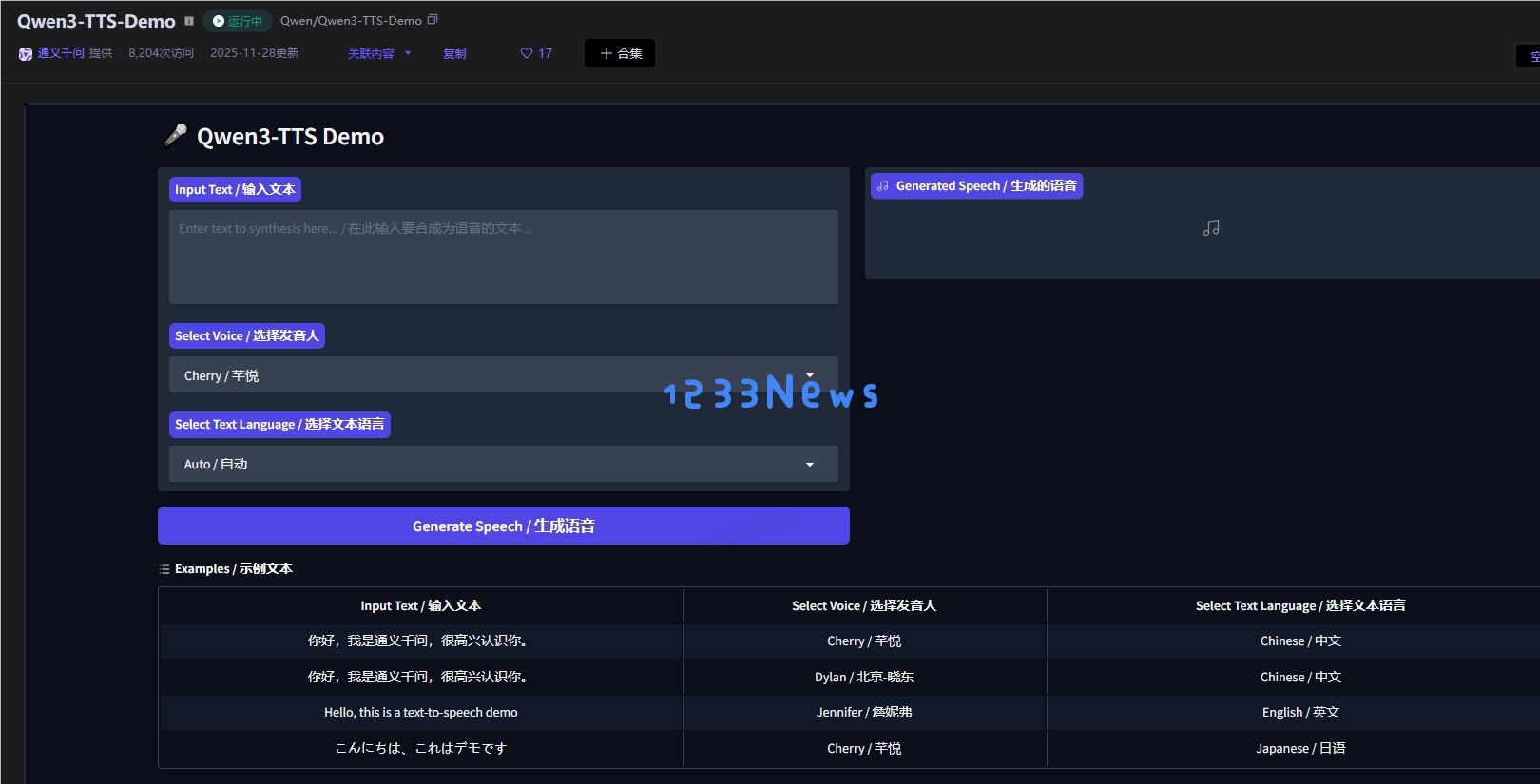
Task: Click the plus icon on the 合集 button
Action: coord(606,53)
